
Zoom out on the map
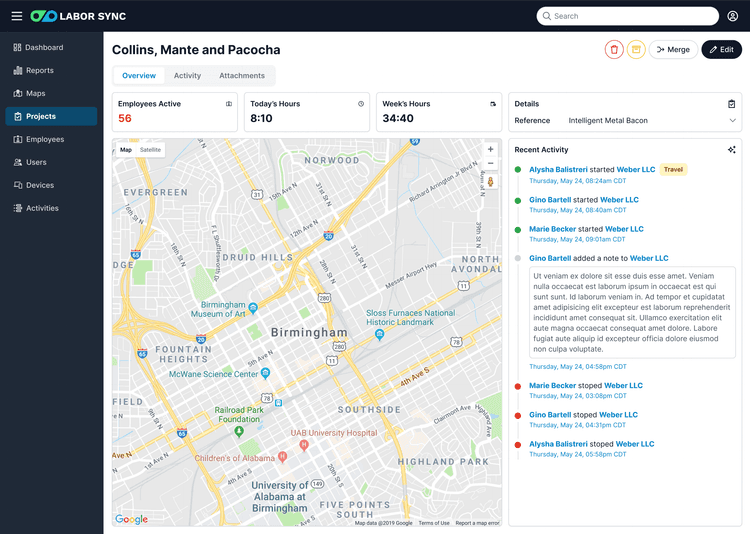coord(490,164)
